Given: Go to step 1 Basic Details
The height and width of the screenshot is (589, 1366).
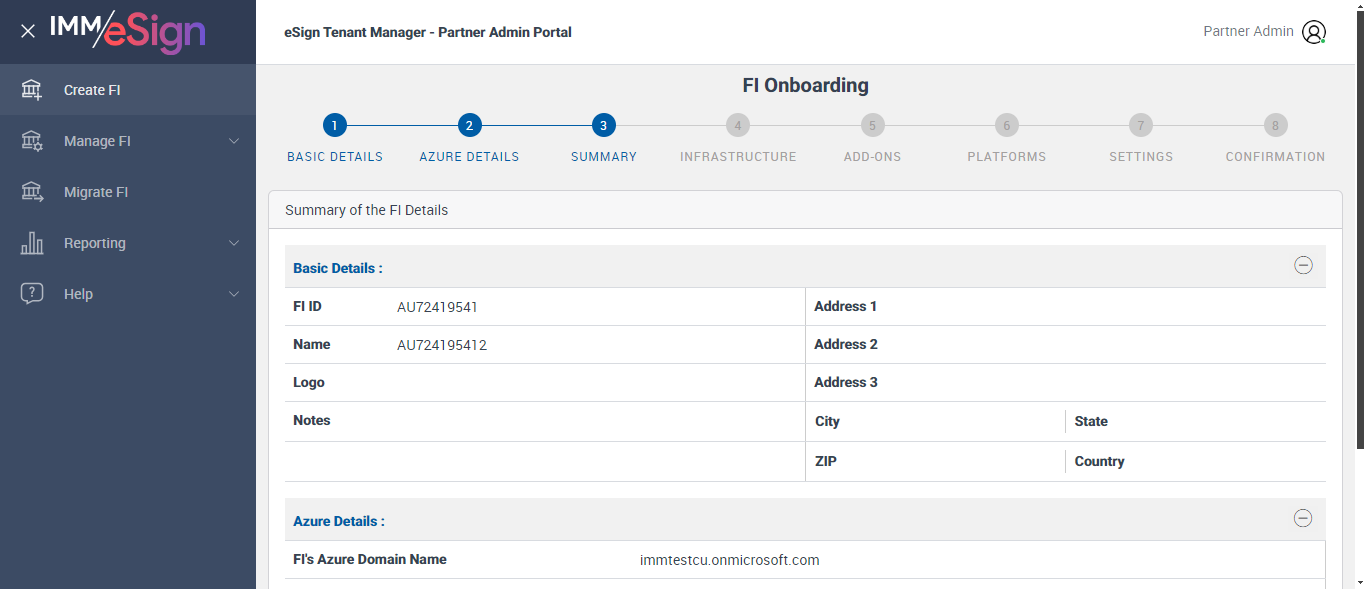Looking at the screenshot, I should pos(335,126).
